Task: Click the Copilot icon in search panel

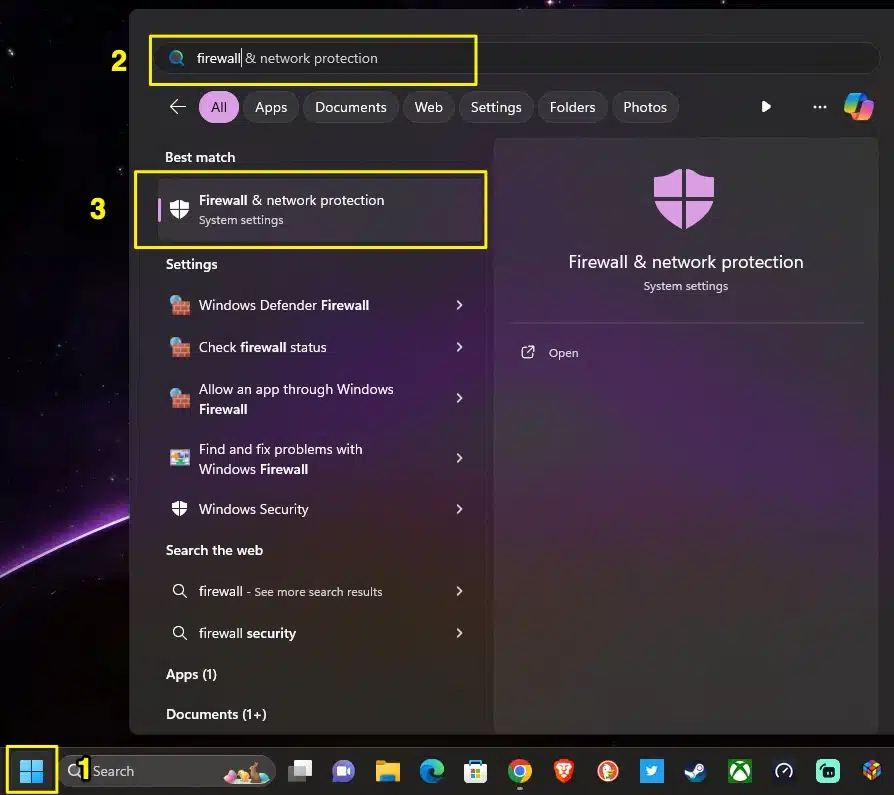Action: (859, 107)
